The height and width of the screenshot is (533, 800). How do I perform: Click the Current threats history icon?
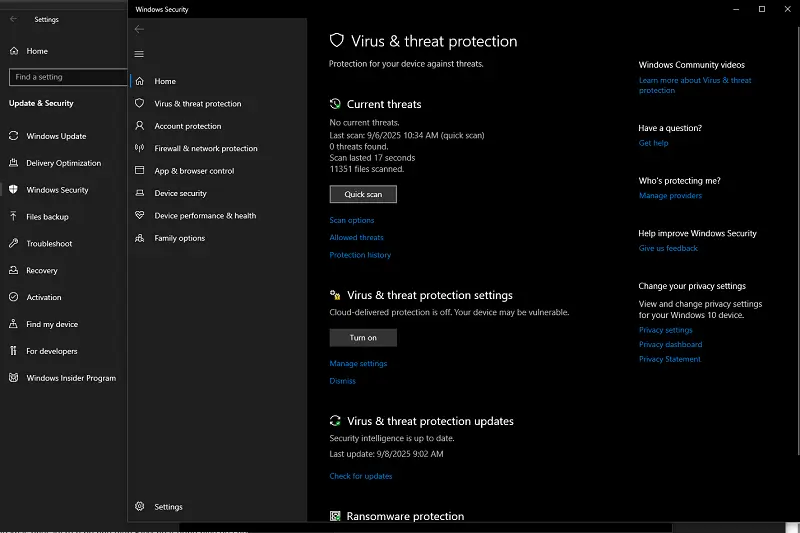point(335,104)
